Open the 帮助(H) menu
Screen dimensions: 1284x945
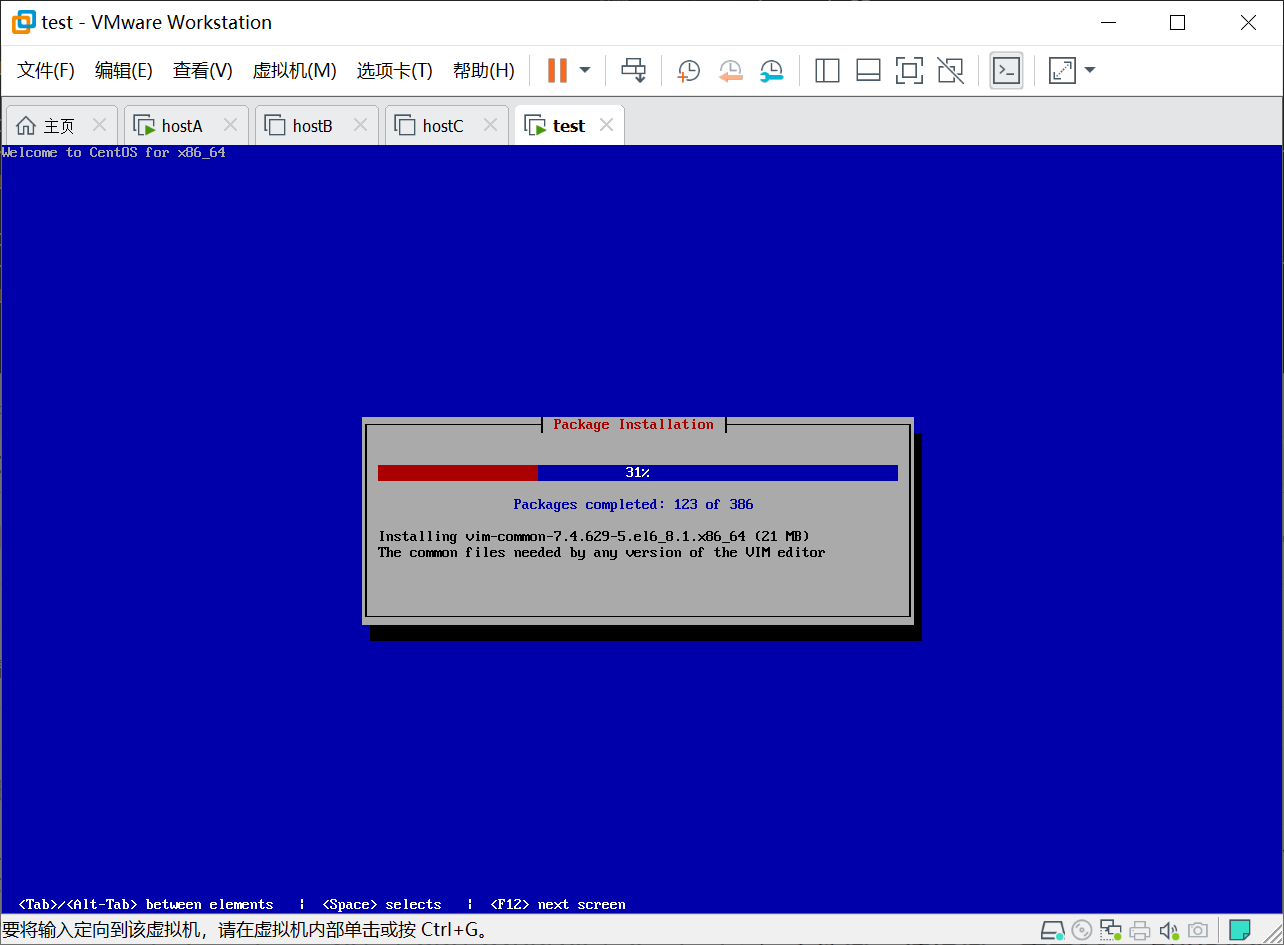click(x=483, y=70)
